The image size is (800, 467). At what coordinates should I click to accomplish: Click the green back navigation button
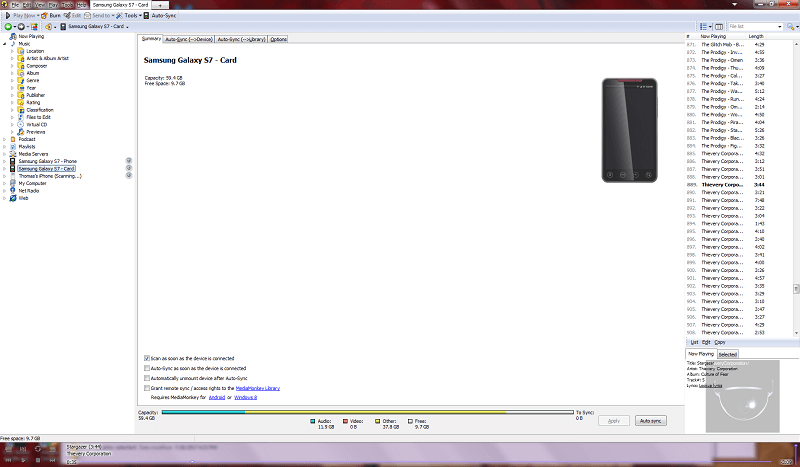[x=8, y=27]
